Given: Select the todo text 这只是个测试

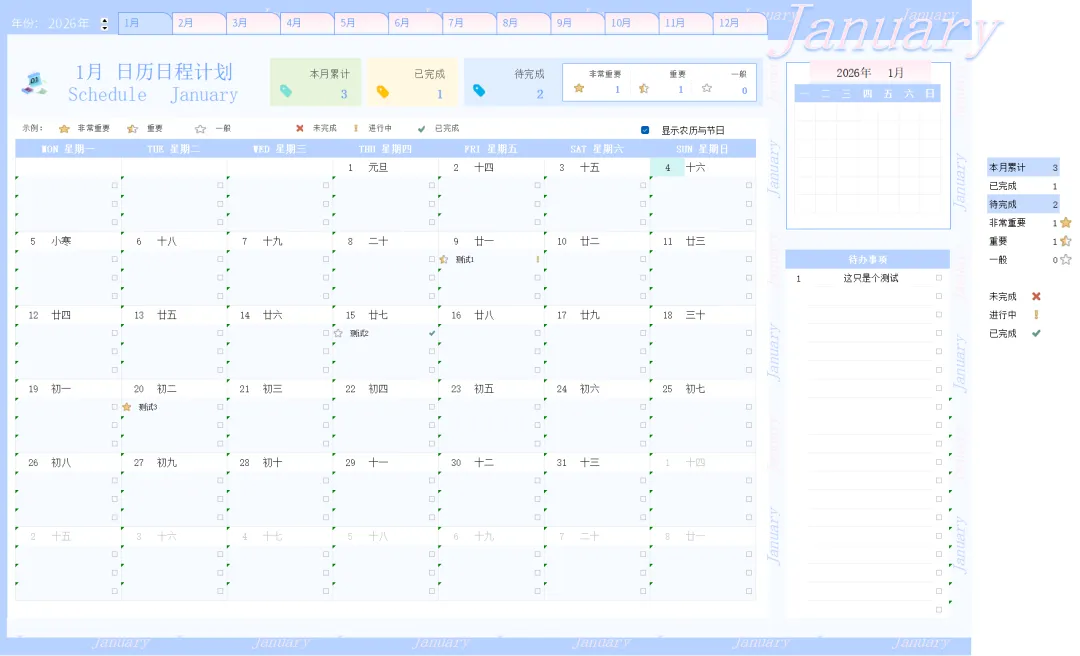Looking at the screenshot, I should coord(871,278).
